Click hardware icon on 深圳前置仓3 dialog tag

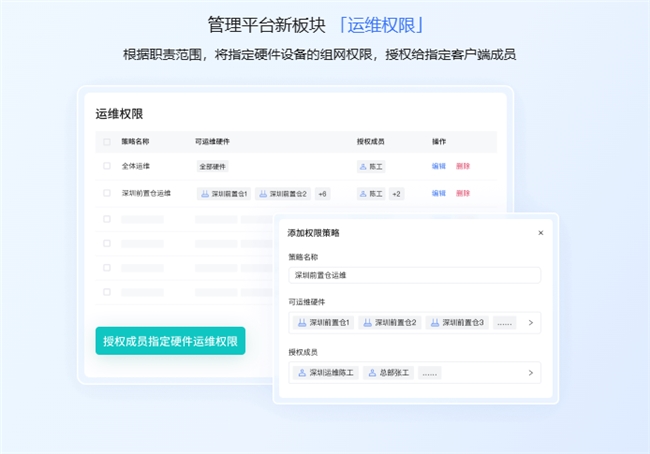point(435,323)
